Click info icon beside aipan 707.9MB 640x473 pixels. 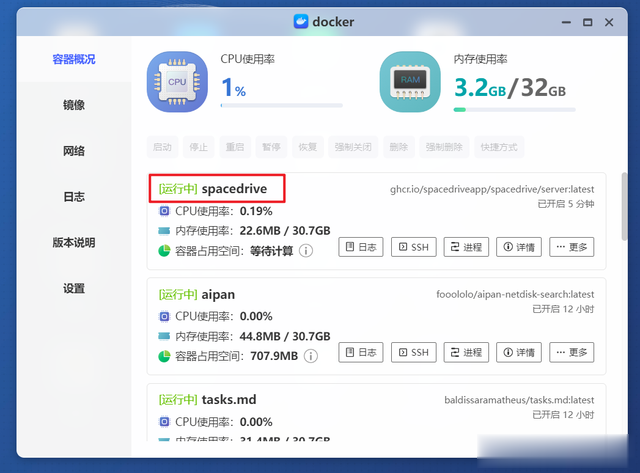point(311,356)
